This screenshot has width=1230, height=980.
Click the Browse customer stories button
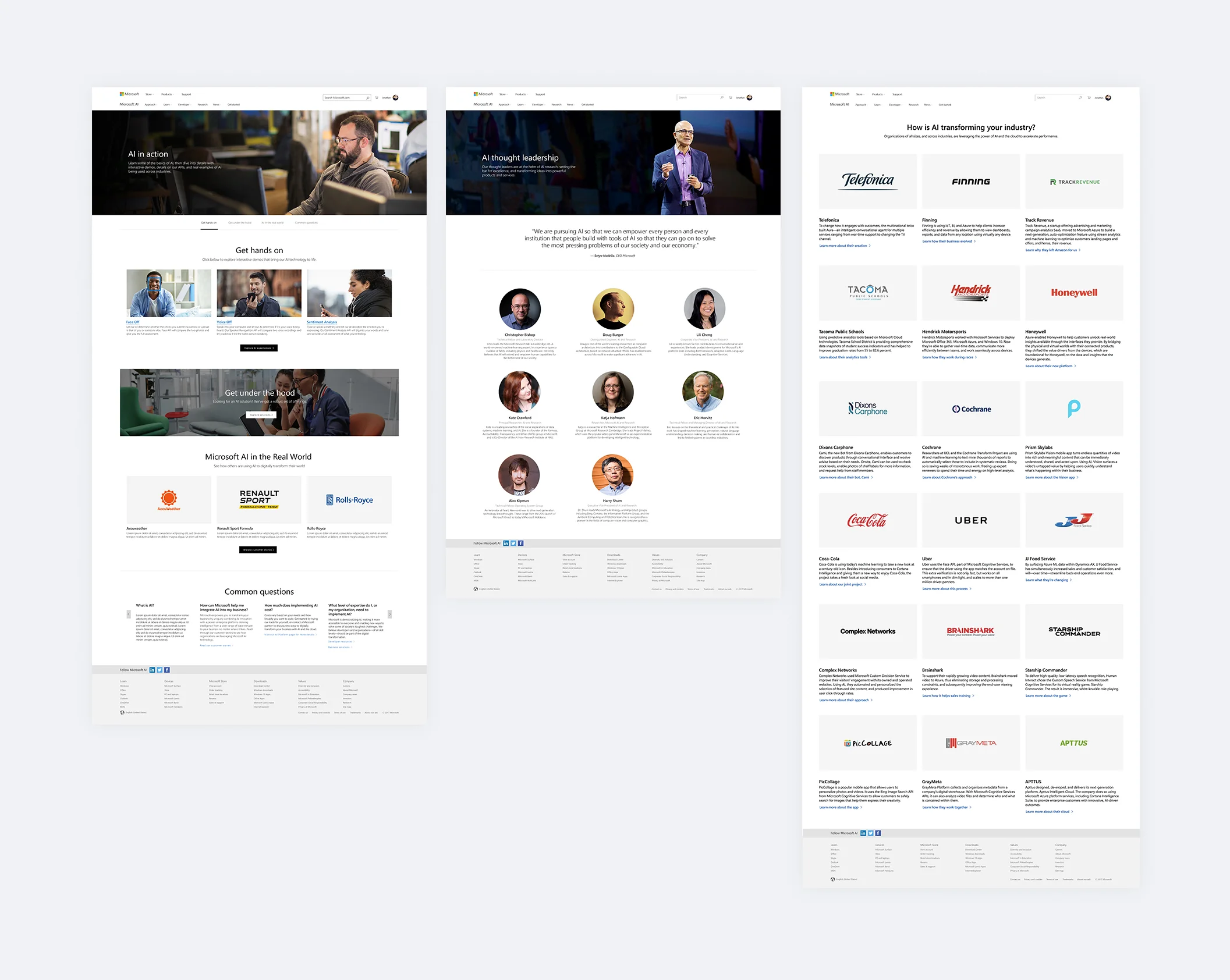[258, 549]
